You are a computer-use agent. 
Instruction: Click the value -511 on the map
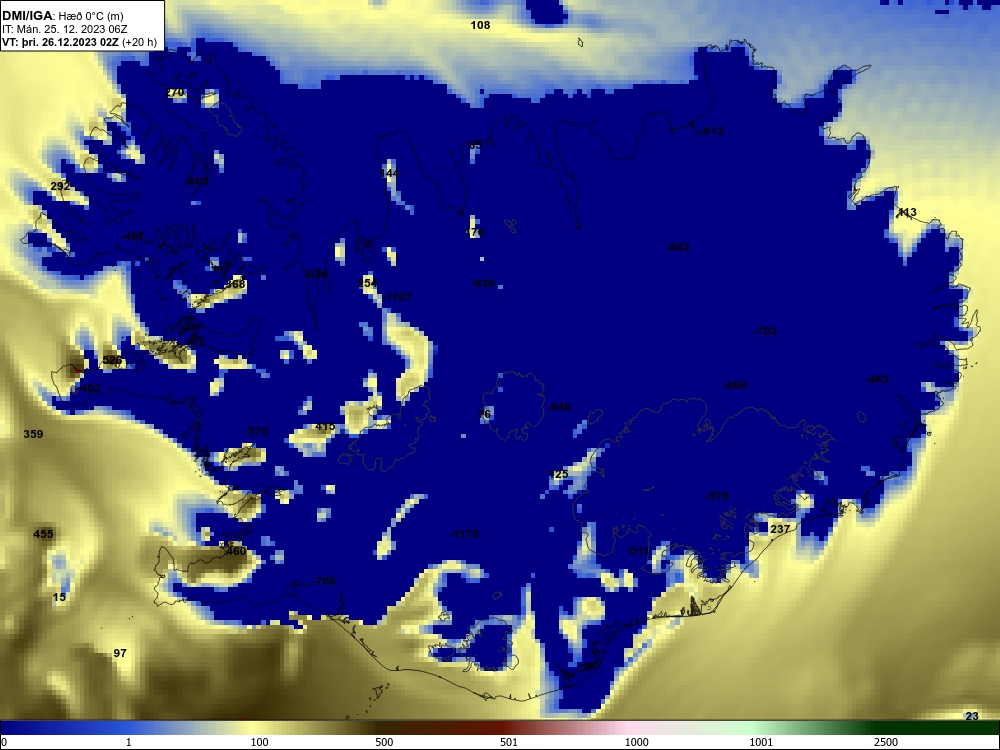pos(637,551)
